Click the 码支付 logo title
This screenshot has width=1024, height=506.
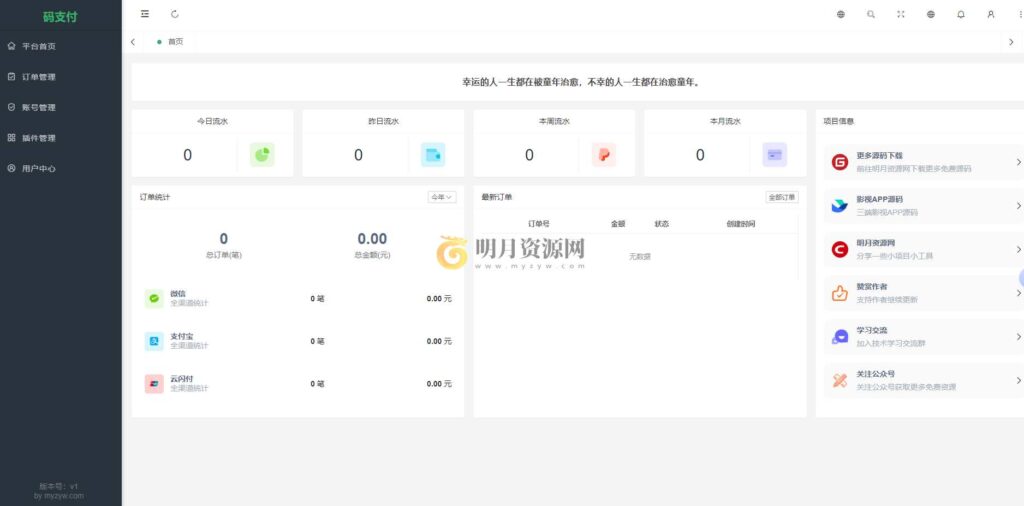click(60, 17)
